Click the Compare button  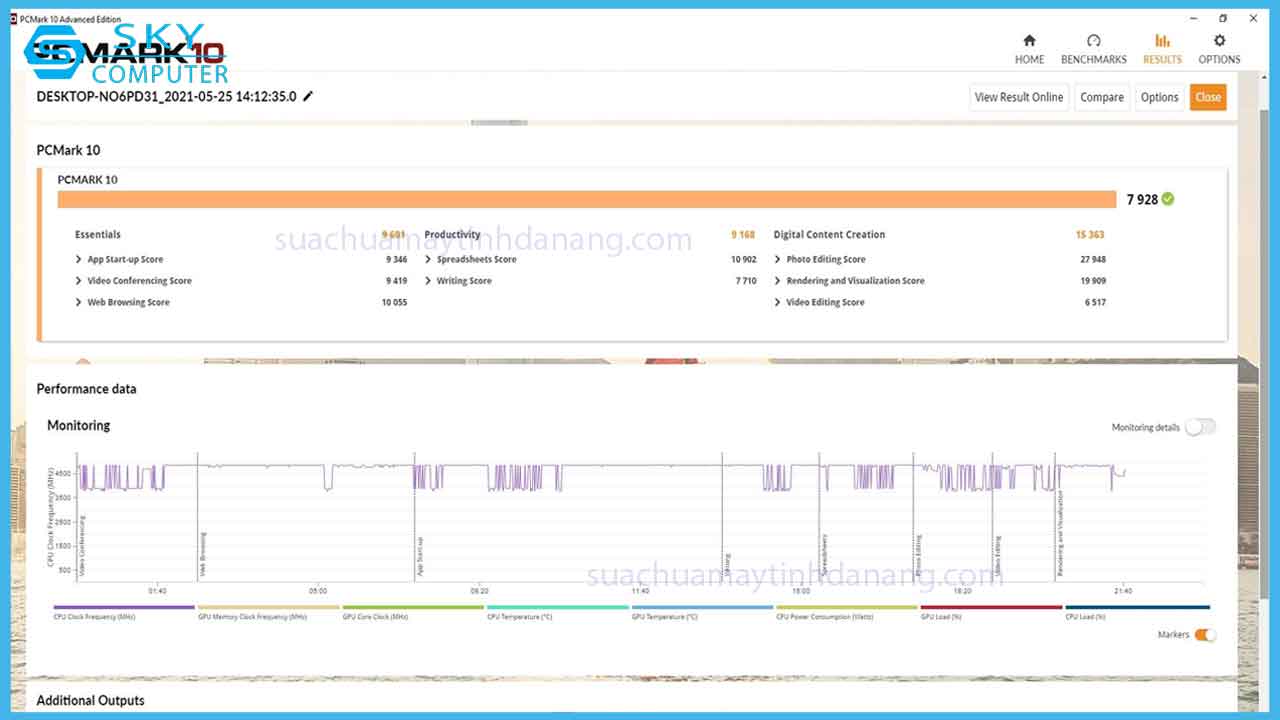click(1102, 97)
